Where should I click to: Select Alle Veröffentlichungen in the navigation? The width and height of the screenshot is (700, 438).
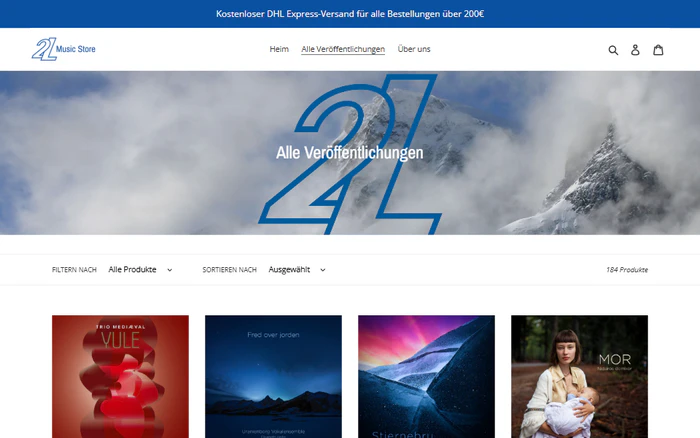(x=343, y=49)
